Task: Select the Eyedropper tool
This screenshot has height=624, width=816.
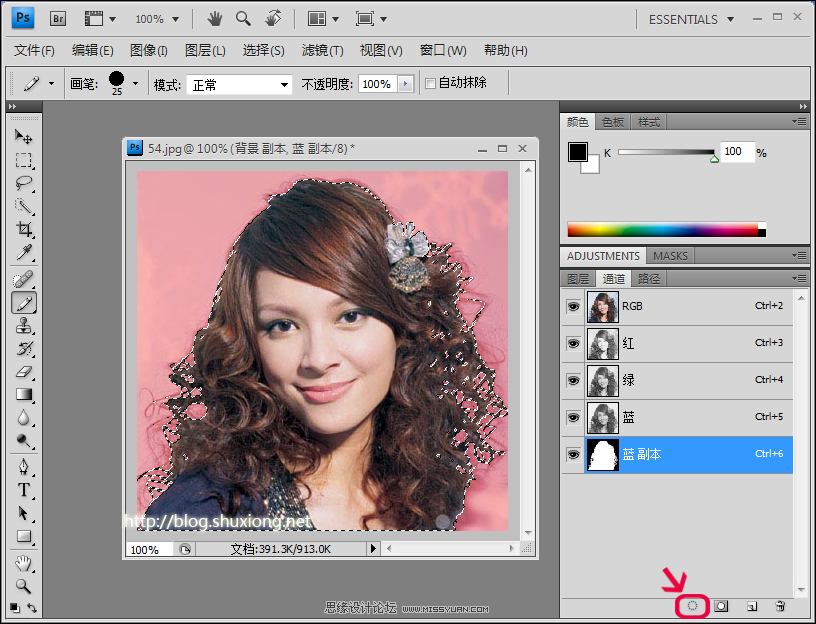Action: pyautogui.click(x=23, y=252)
